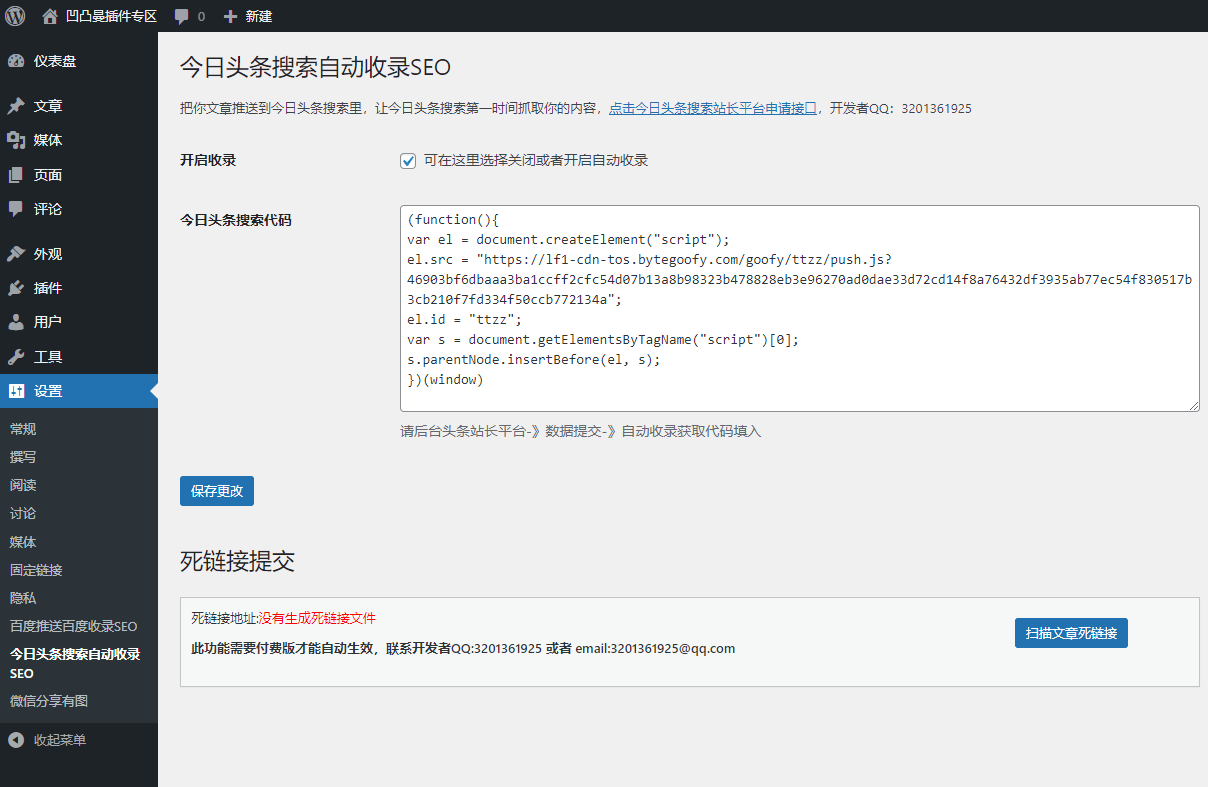Image resolution: width=1208 pixels, height=787 pixels.
Task: Go to 固定链接 settings submenu
Action: [36, 570]
